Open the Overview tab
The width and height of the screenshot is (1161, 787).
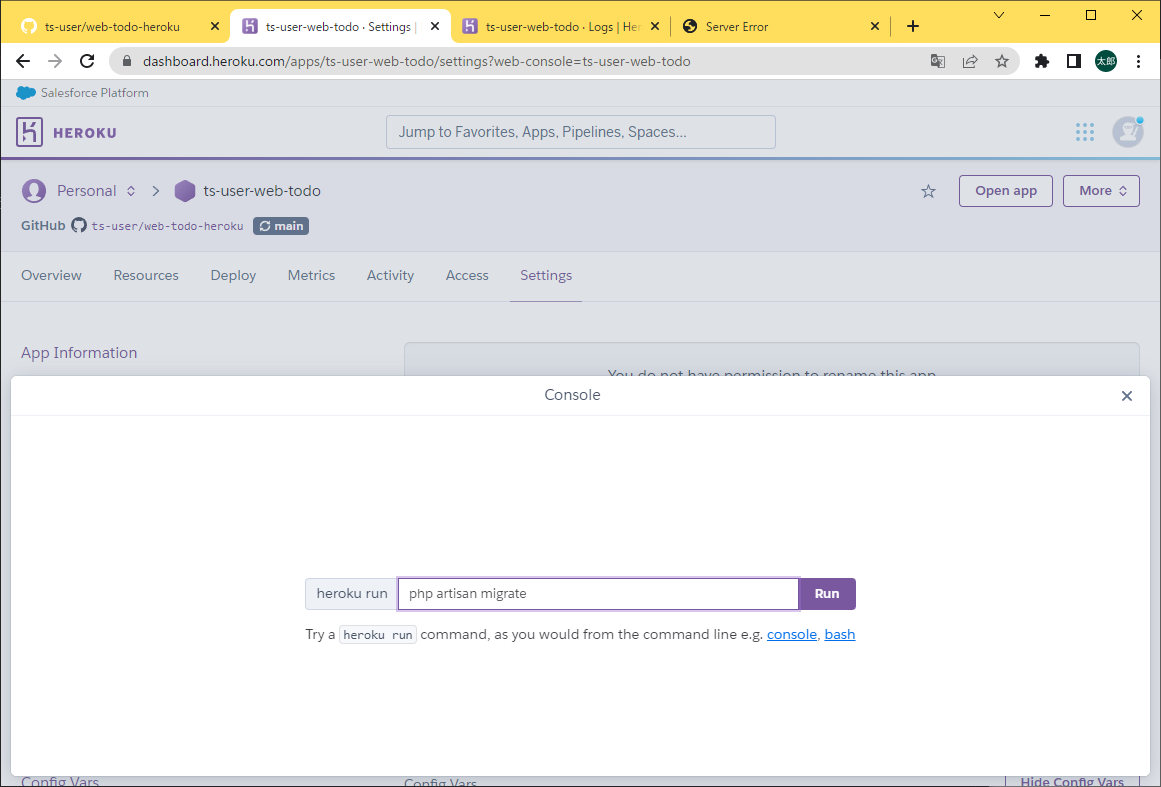[x=51, y=275]
